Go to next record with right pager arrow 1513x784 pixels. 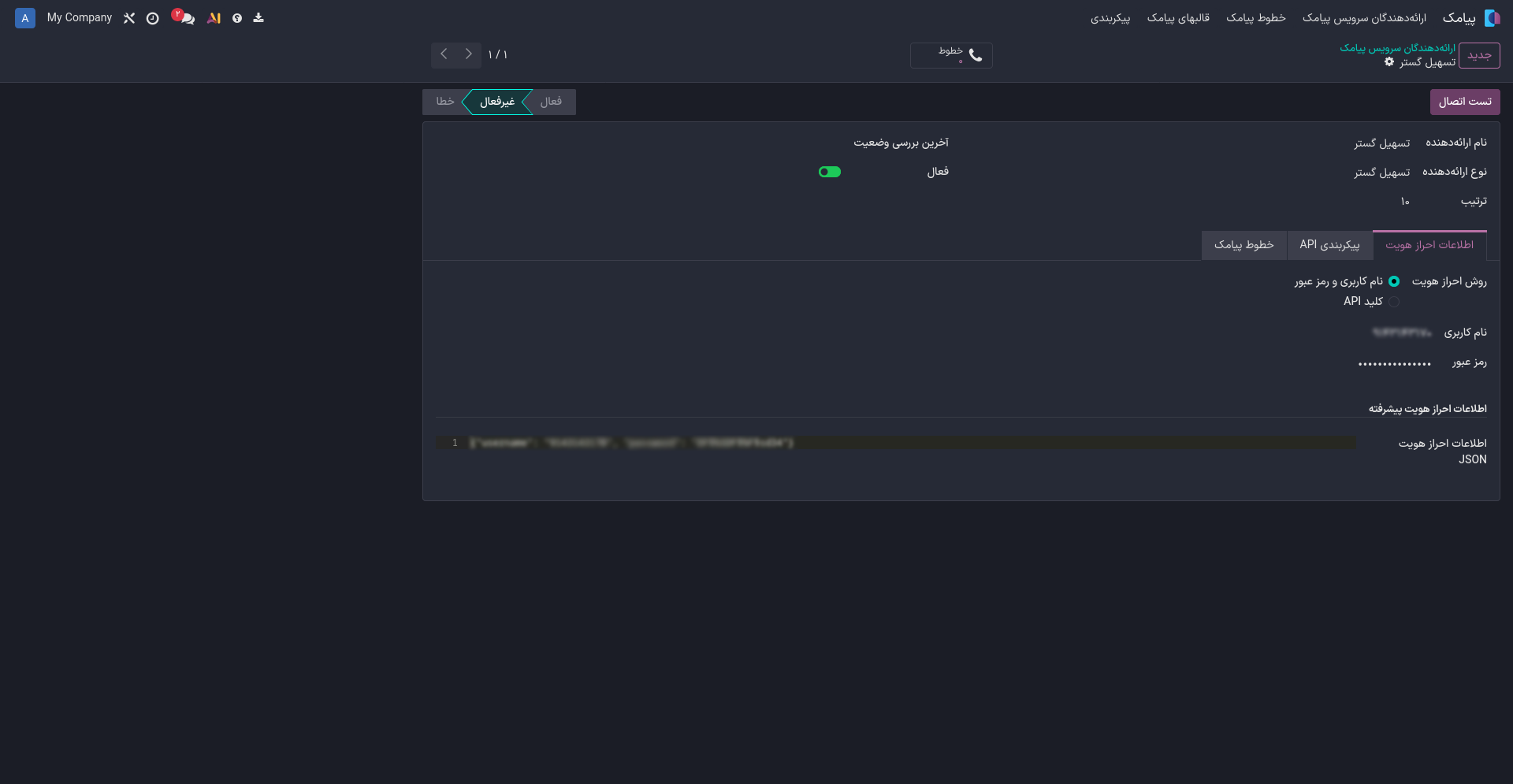click(x=469, y=54)
